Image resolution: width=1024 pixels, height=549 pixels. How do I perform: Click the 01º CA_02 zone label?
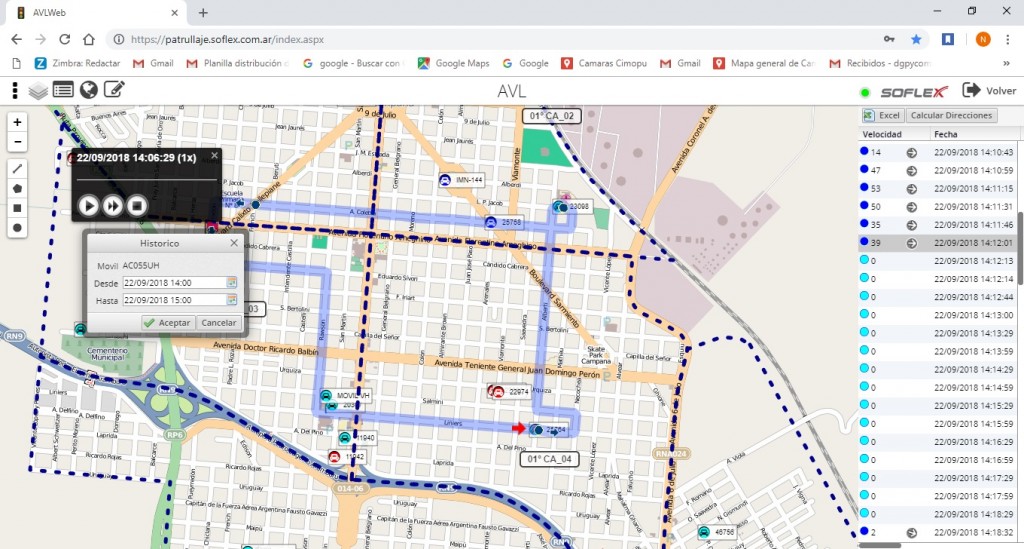coord(552,116)
